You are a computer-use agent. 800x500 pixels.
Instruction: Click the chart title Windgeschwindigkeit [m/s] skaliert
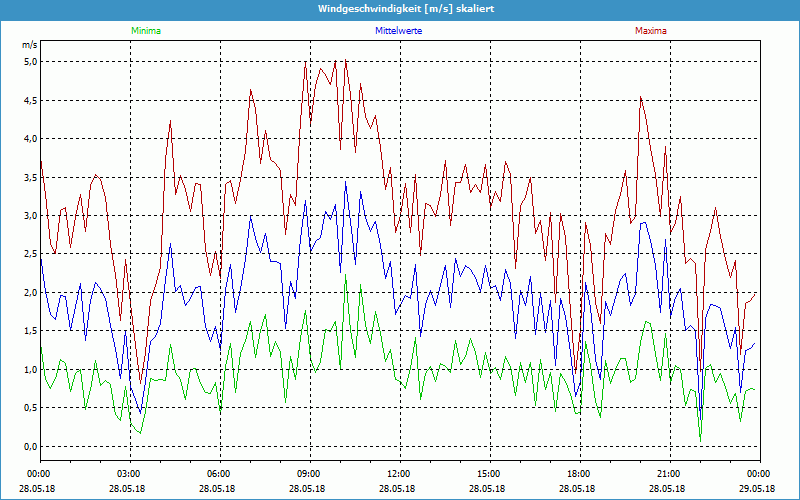406,9
